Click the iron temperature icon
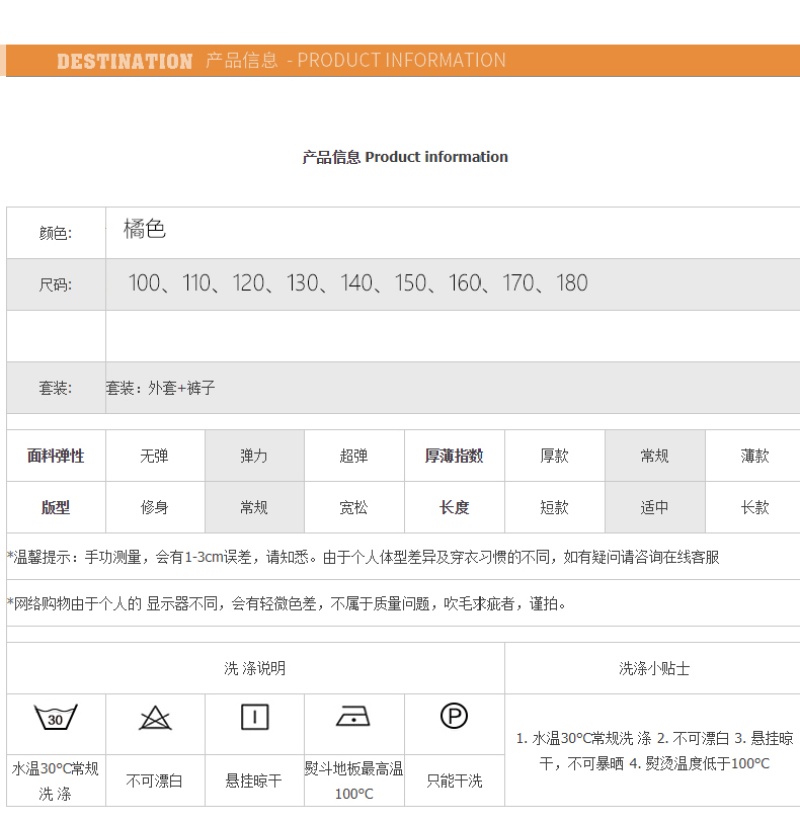The width and height of the screenshot is (800, 822). 353,716
